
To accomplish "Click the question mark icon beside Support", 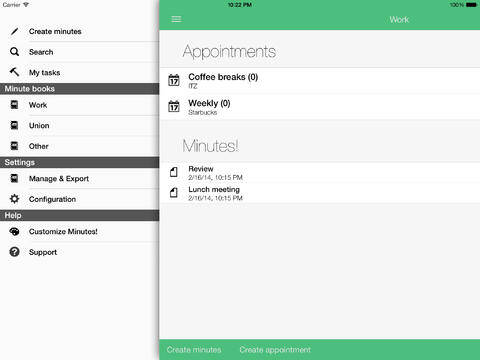I will (x=14, y=252).
